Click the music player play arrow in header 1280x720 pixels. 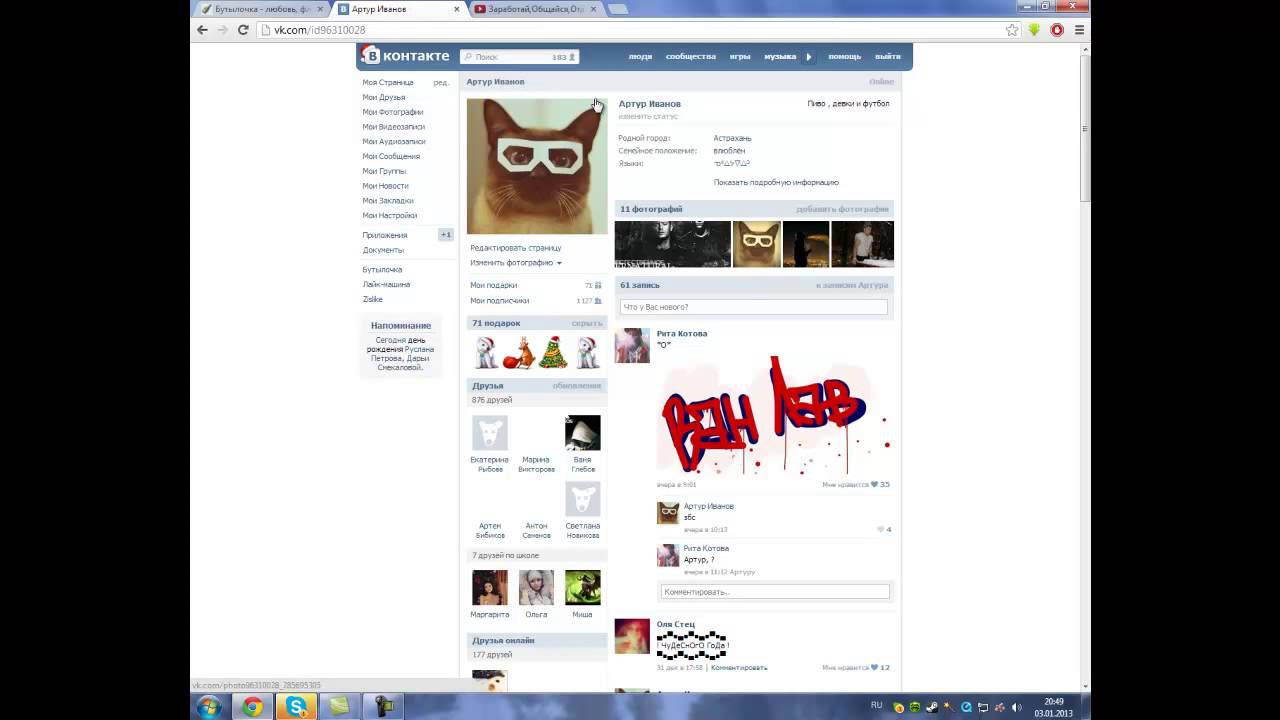[x=809, y=56]
